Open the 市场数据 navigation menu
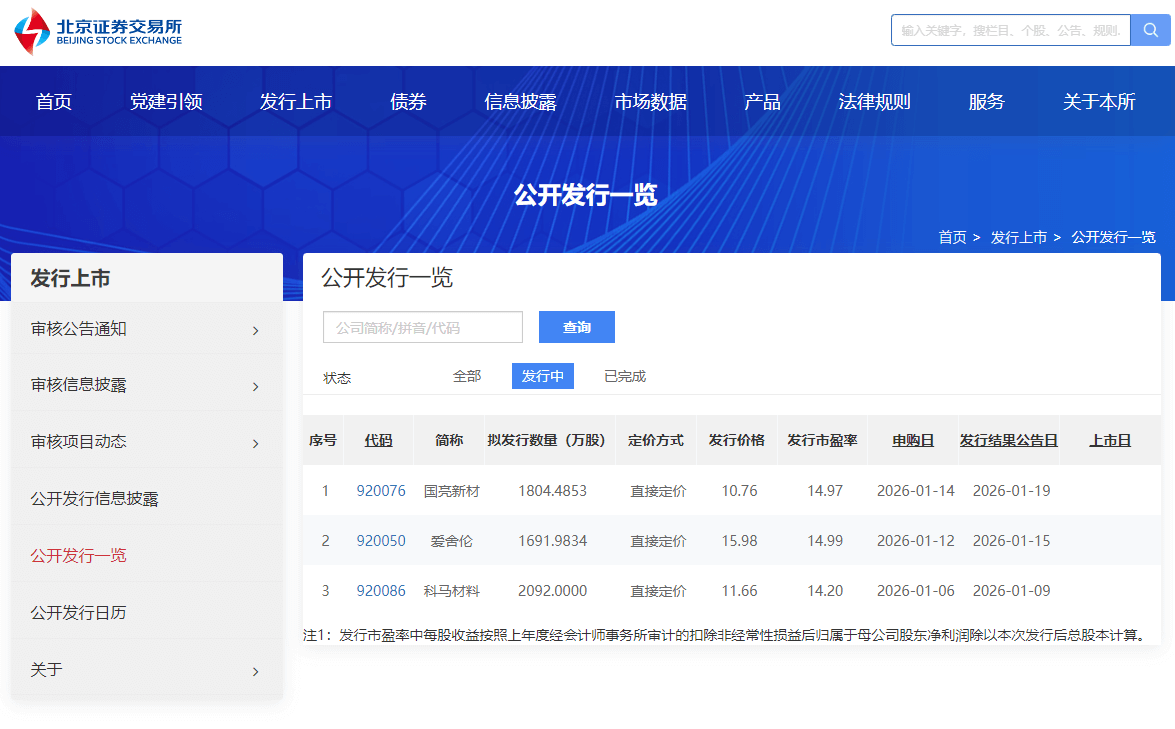Screen dimensions: 1175x729 click(x=651, y=101)
